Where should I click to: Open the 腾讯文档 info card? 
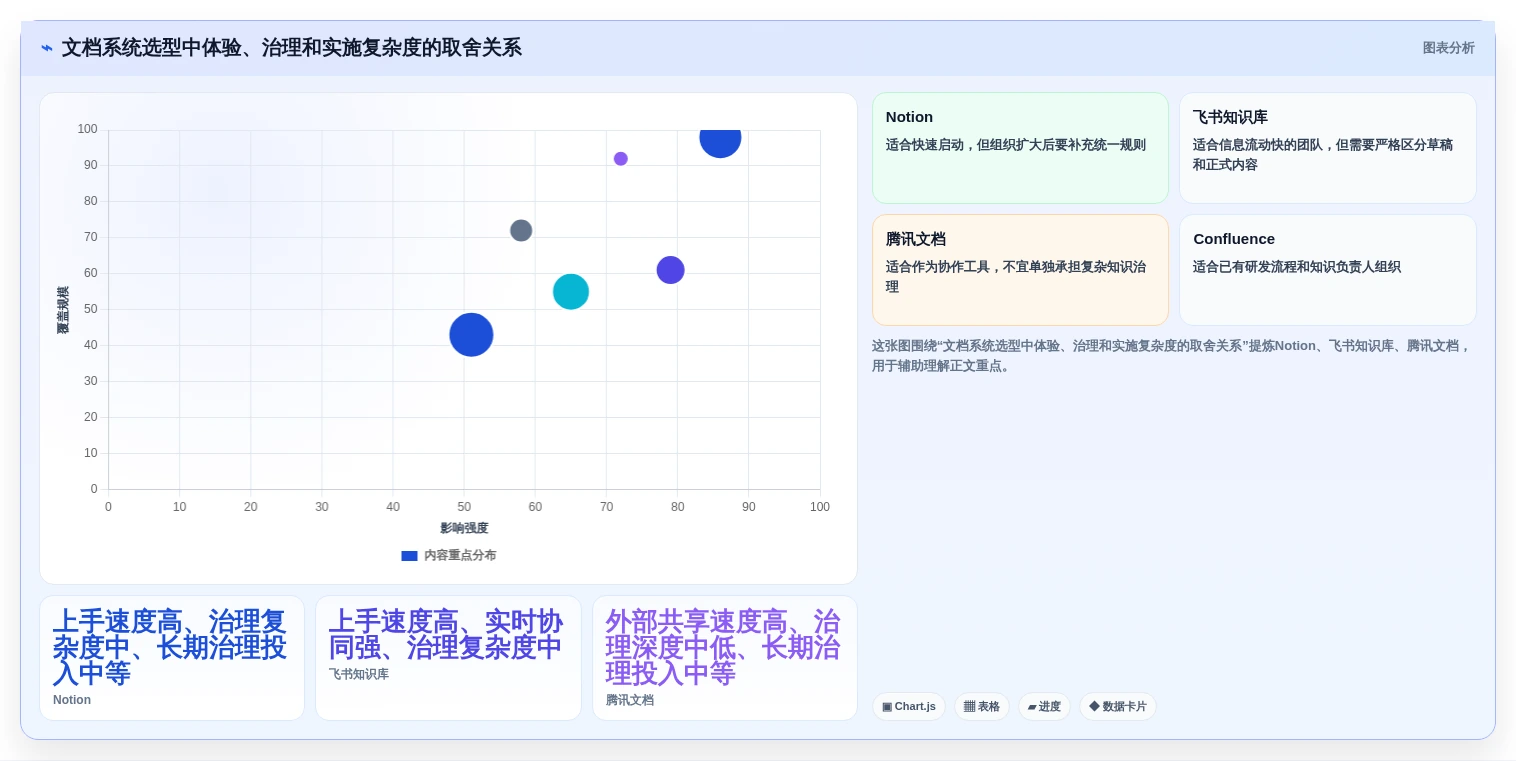(1020, 270)
